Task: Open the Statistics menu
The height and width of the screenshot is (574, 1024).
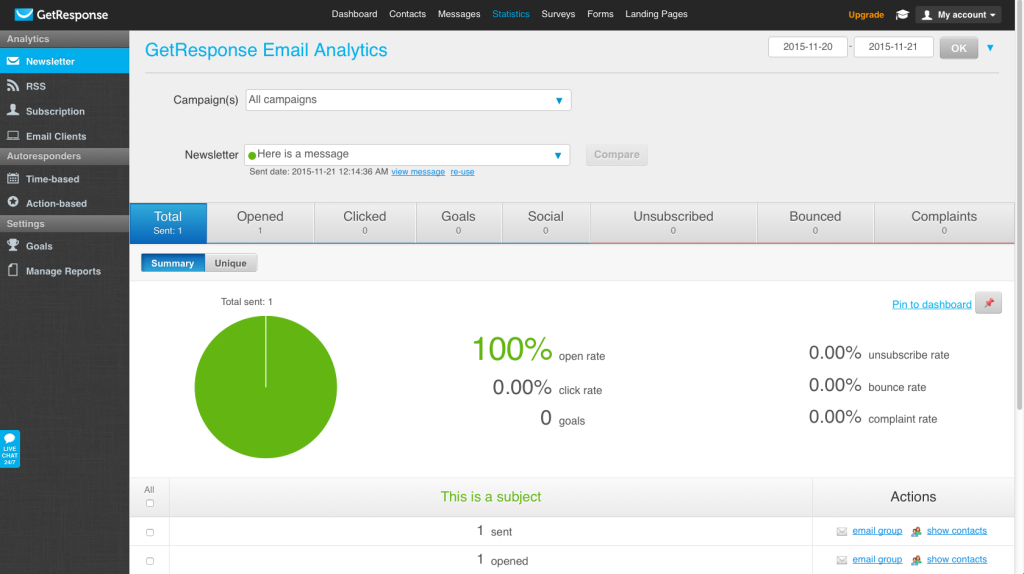Action: 511,14
